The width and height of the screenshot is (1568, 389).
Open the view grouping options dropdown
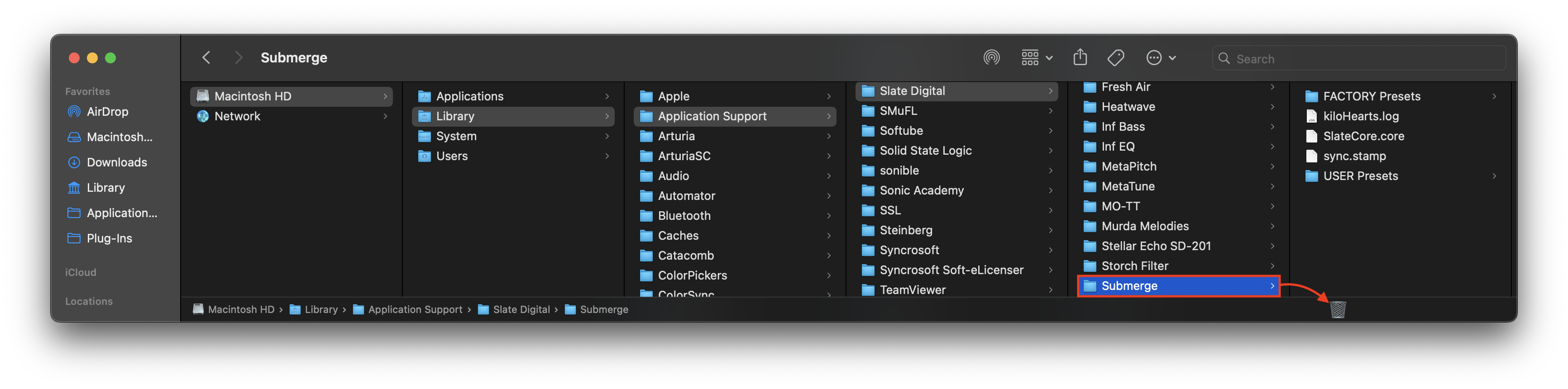click(x=1037, y=58)
